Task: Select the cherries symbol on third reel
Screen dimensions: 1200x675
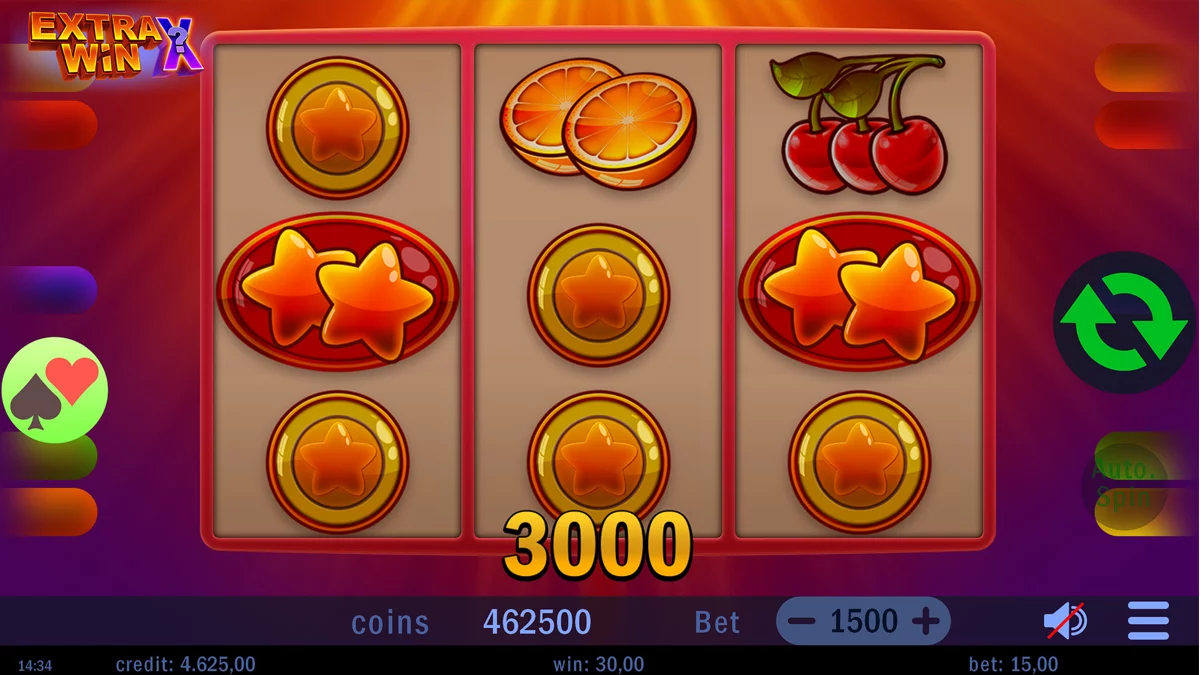Action: 858,124
